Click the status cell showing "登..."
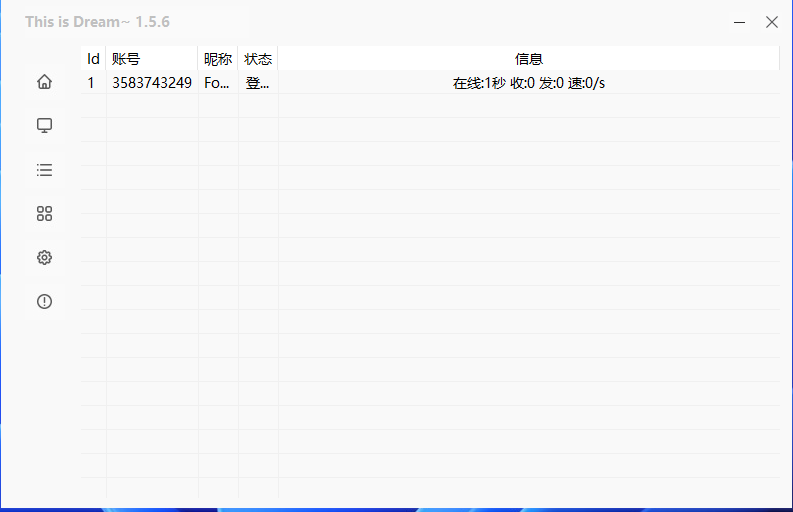 [x=257, y=83]
